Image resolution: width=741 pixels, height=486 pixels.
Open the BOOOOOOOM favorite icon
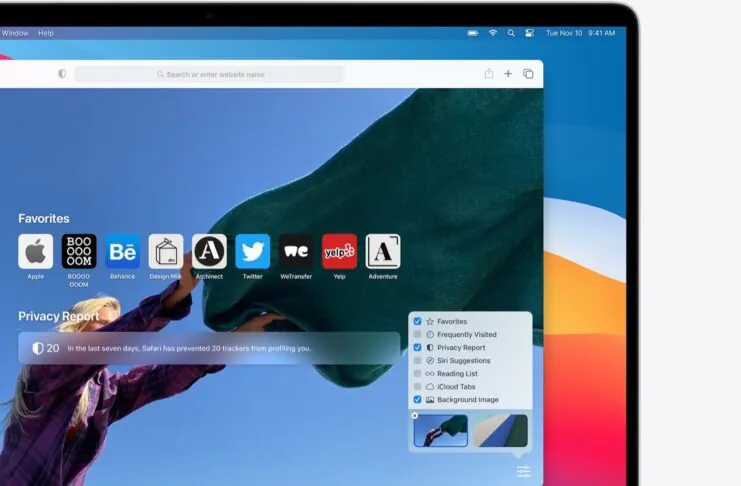click(79, 252)
